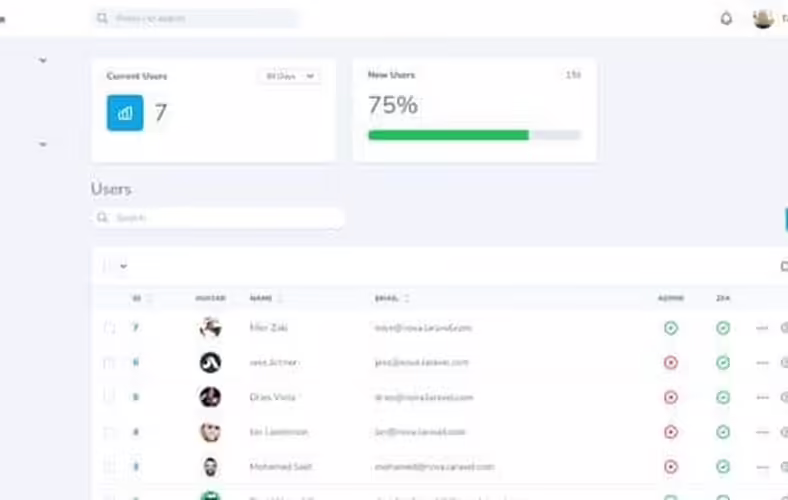Image resolution: width=788 pixels, height=500 pixels.
Task: Click the New Users green progress bar
Action: pyautogui.click(x=449, y=135)
